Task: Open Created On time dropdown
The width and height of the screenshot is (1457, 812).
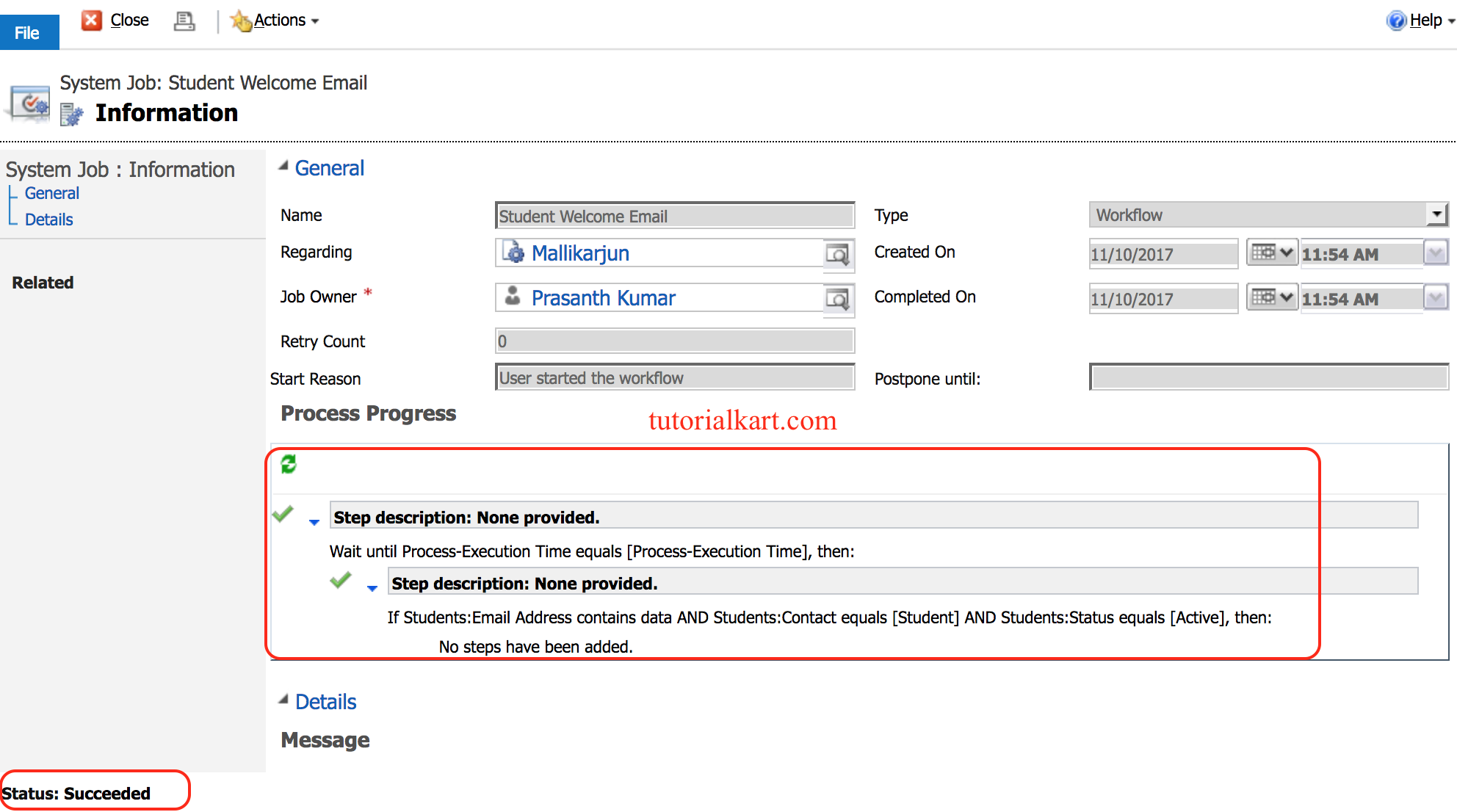Action: tap(1435, 253)
